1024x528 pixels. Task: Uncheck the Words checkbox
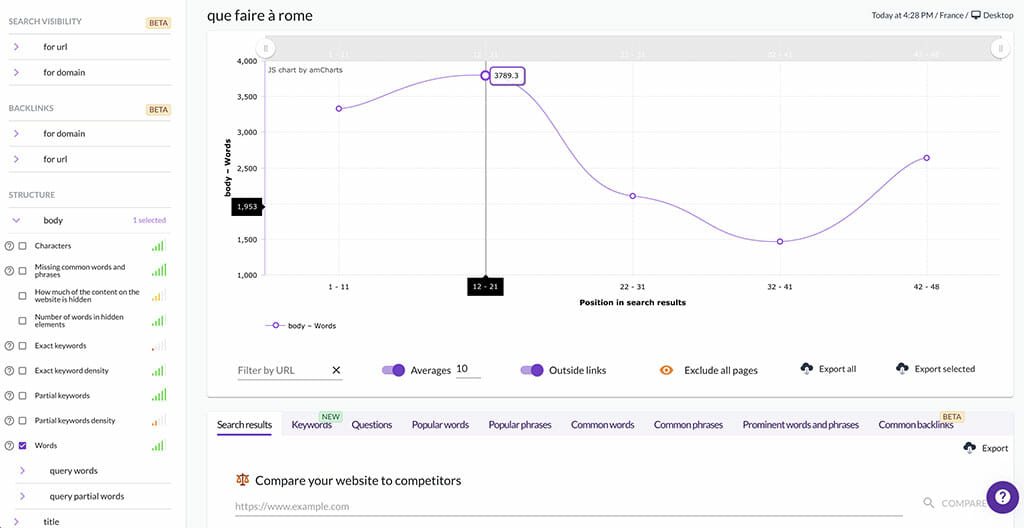click(22, 446)
